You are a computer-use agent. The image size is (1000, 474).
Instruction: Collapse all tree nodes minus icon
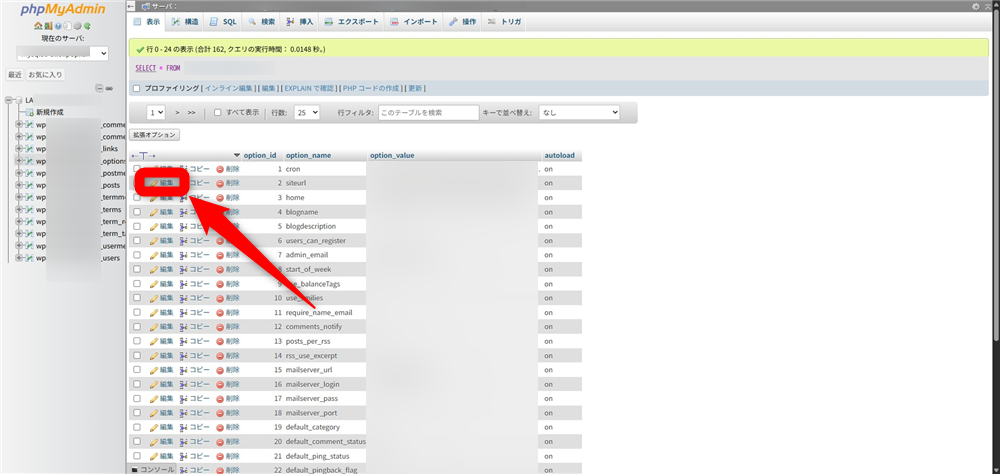tap(99, 88)
